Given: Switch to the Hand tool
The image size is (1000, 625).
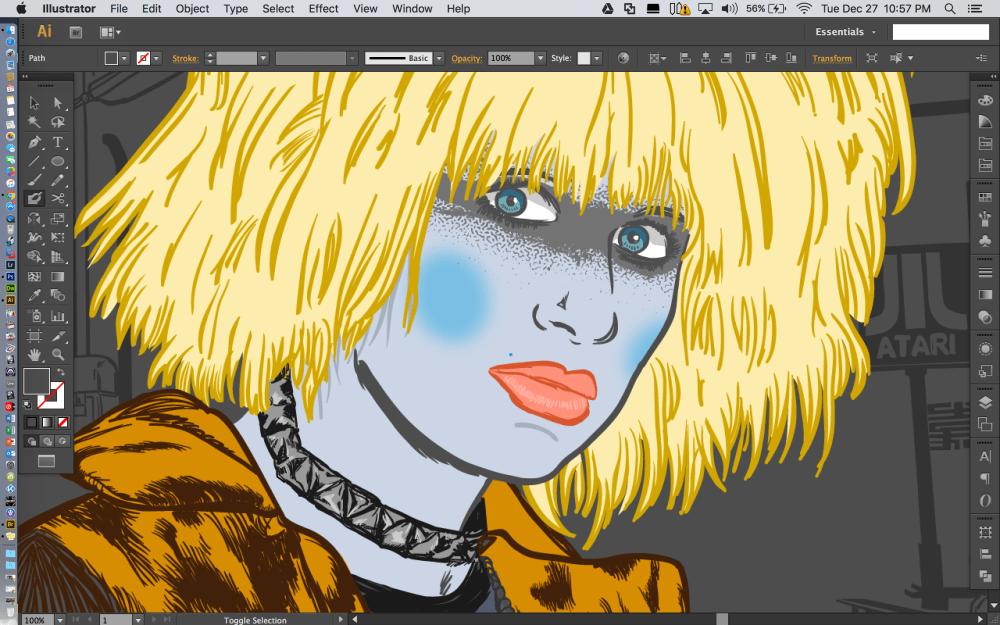Looking at the screenshot, I should [35, 354].
